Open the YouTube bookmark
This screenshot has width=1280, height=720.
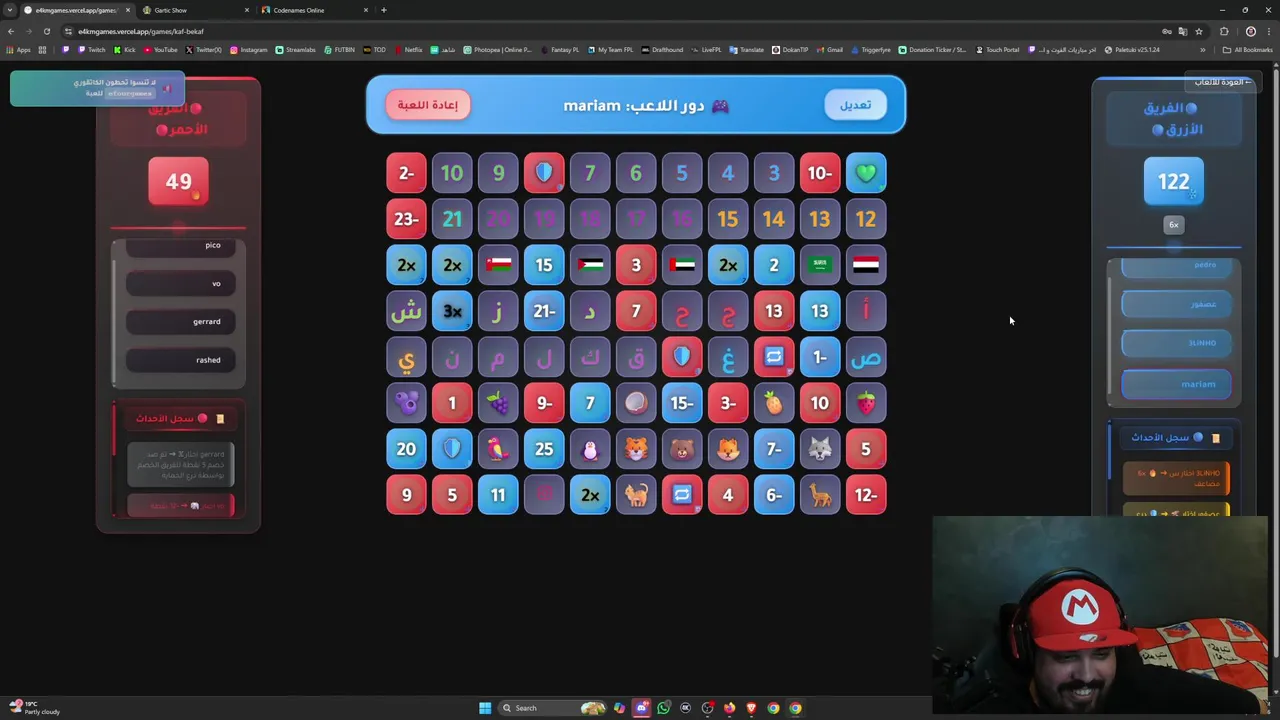(160, 49)
